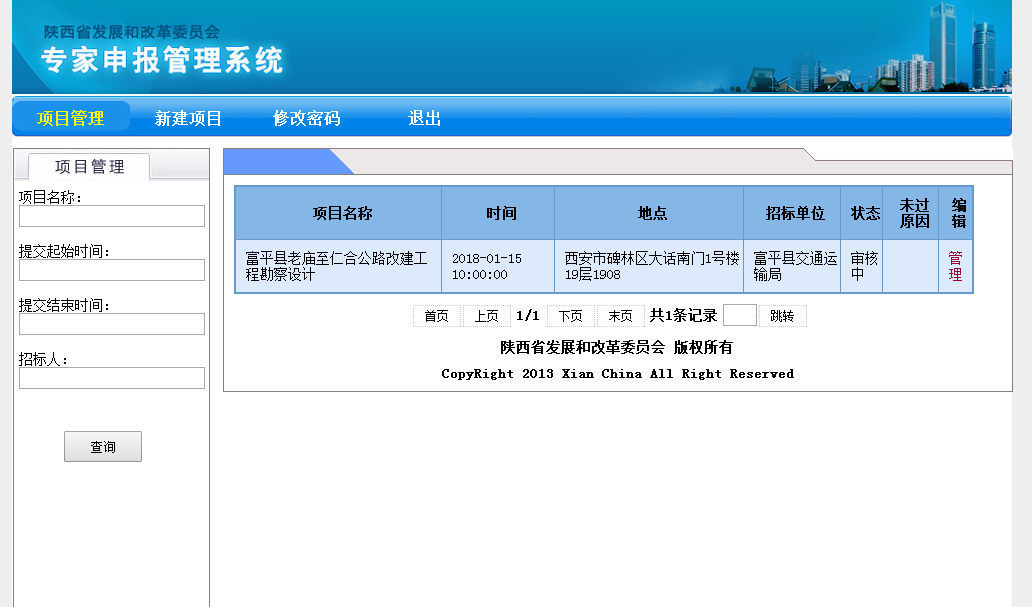The width and height of the screenshot is (1032, 607).
Task: Focus the 项目名称 search field
Action: (111, 216)
